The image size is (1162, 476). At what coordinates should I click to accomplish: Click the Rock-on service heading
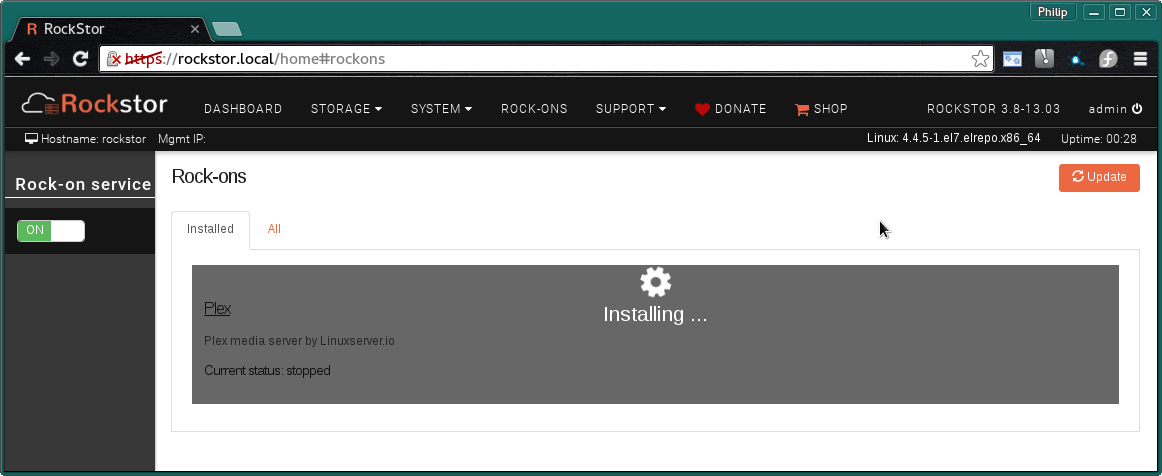coord(83,185)
